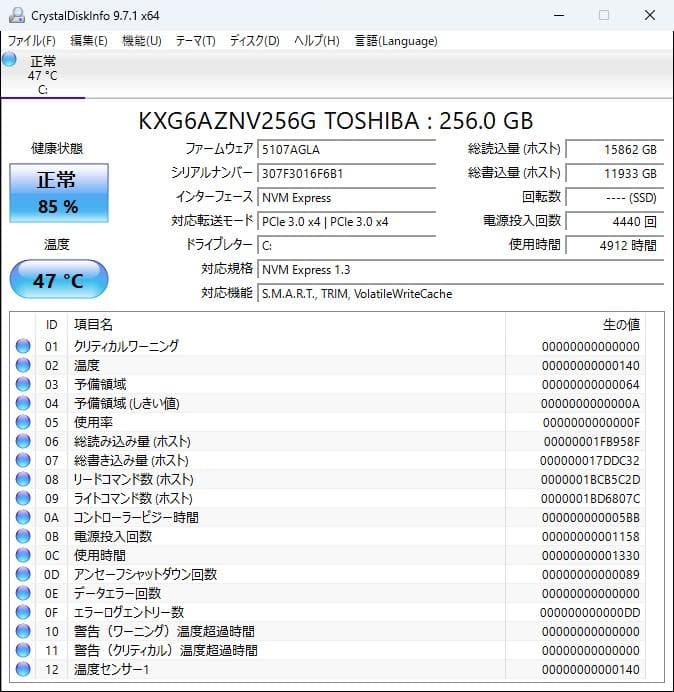
Task: Click total host writes value 11933 GB
Action: 614,173
